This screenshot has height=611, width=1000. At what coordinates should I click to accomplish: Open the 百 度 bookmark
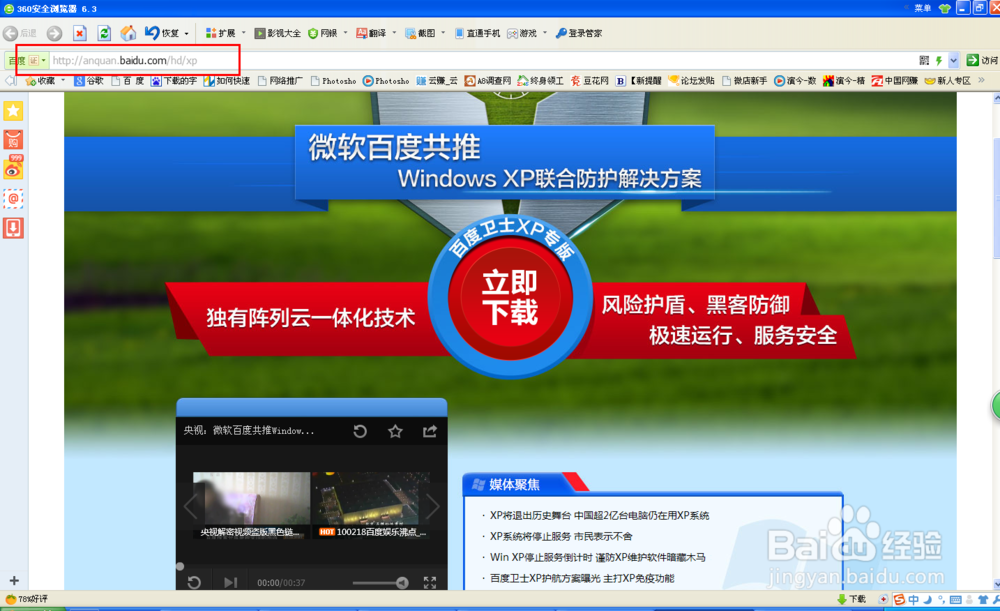[x=128, y=81]
